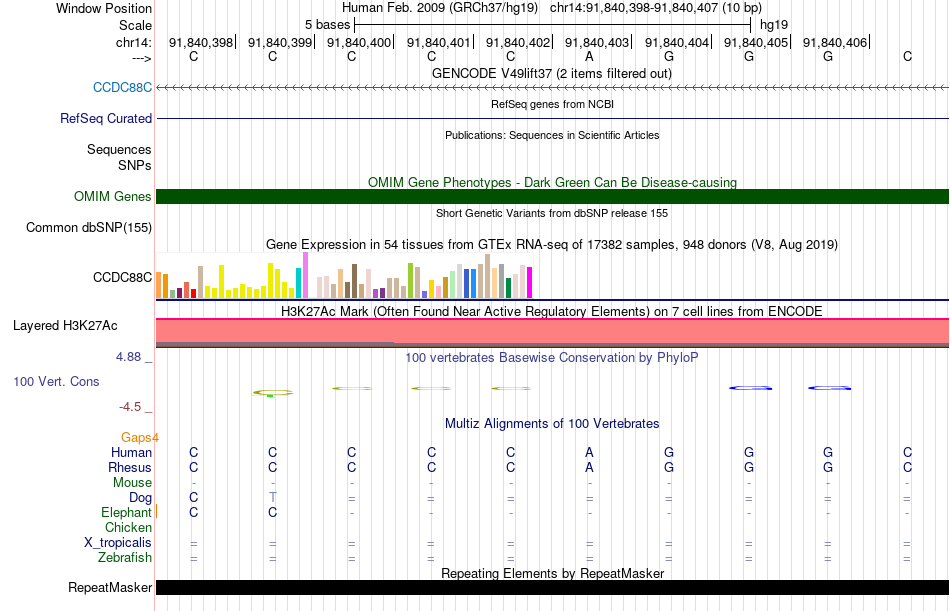
Task: Click the Dog T base in alignment
Action: pyautogui.click(x=273, y=498)
